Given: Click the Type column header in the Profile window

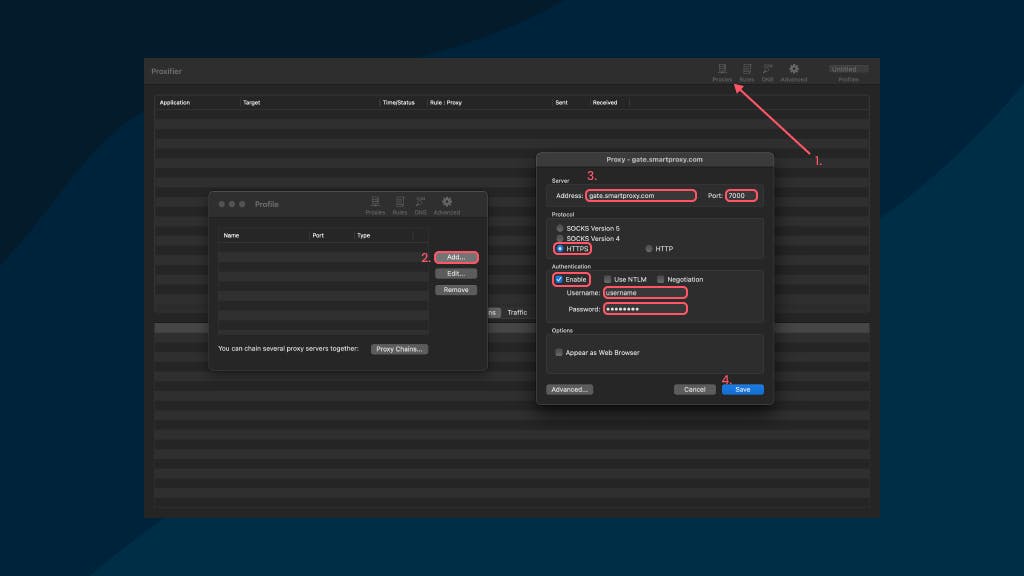Looking at the screenshot, I should pos(364,236).
